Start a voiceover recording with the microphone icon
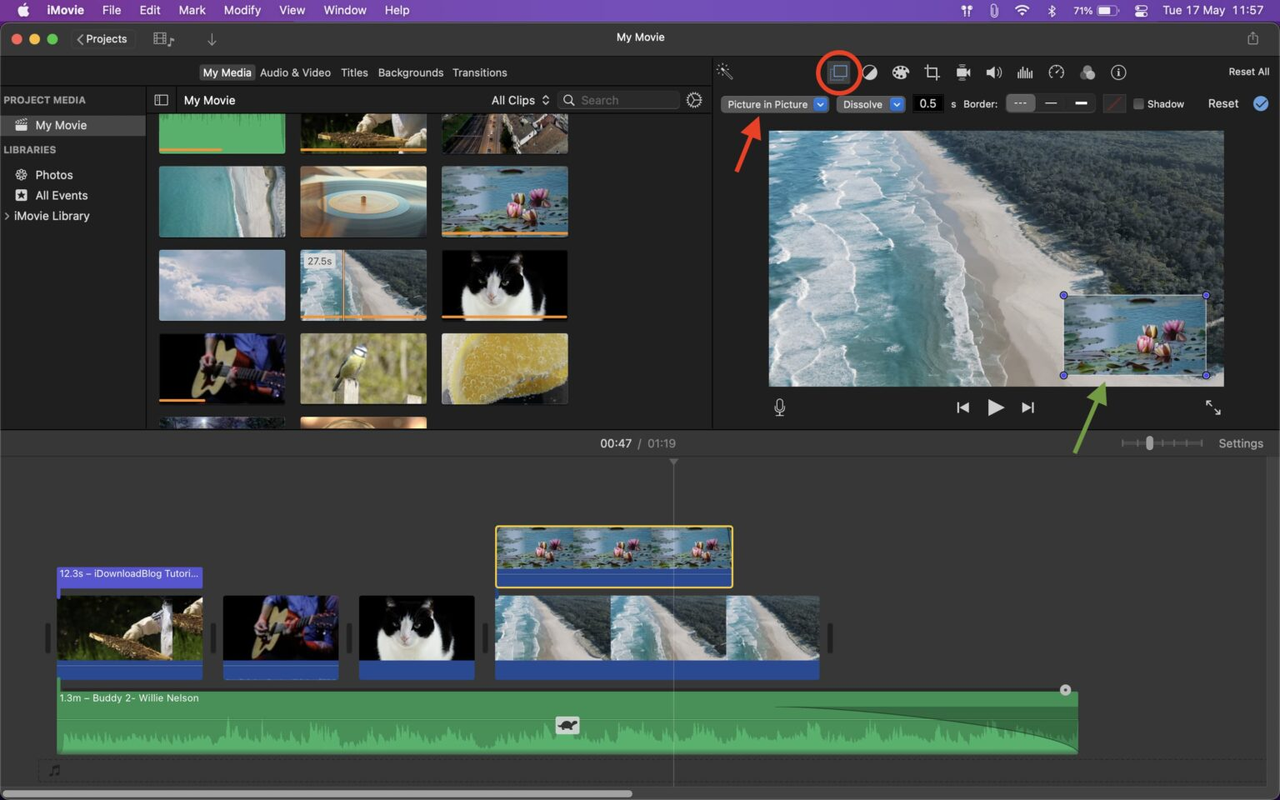Viewport: 1280px width, 800px height. pyautogui.click(x=779, y=407)
